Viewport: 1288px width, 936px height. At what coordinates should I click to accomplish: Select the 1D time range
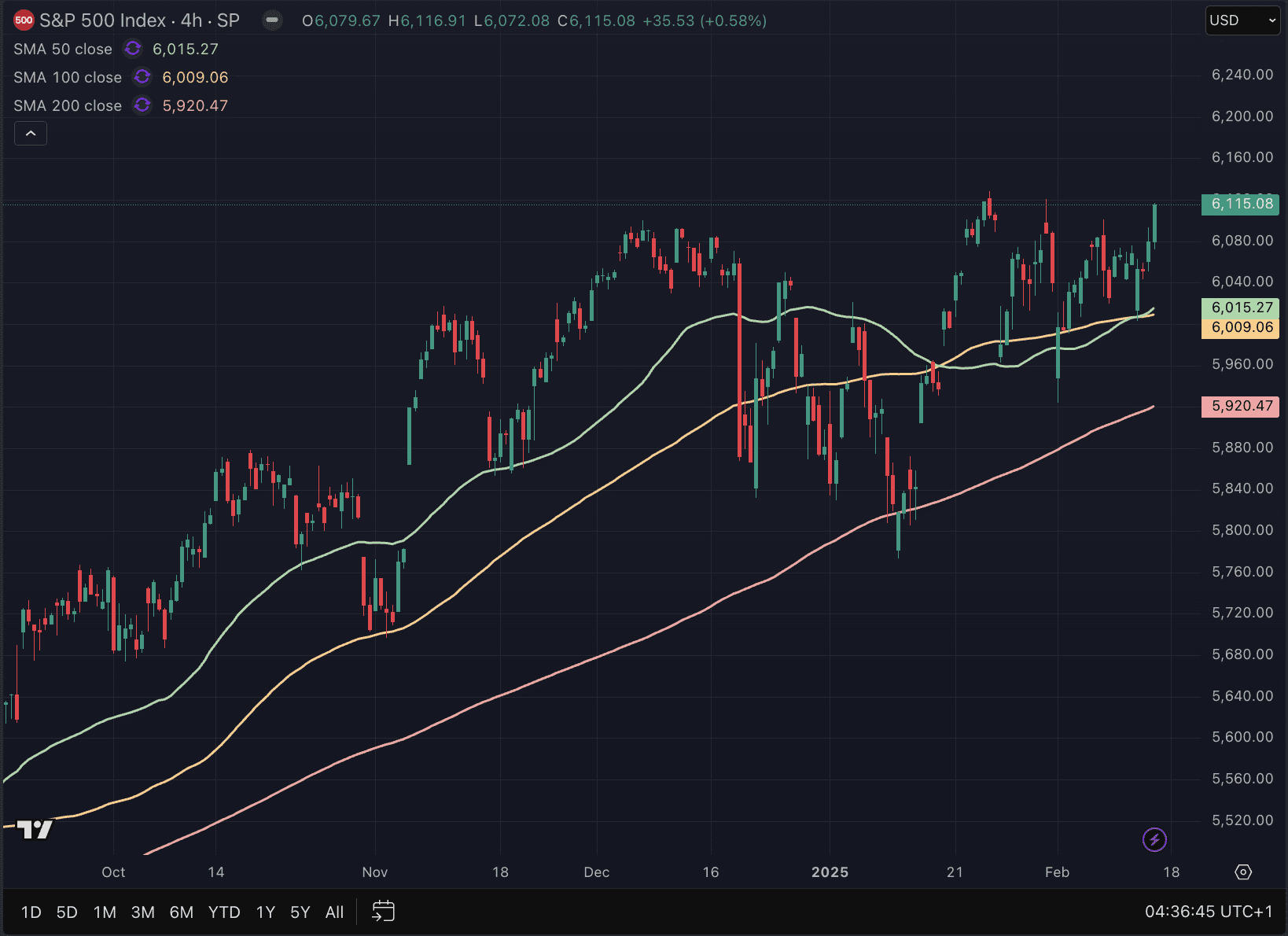[x=31, y=912]
